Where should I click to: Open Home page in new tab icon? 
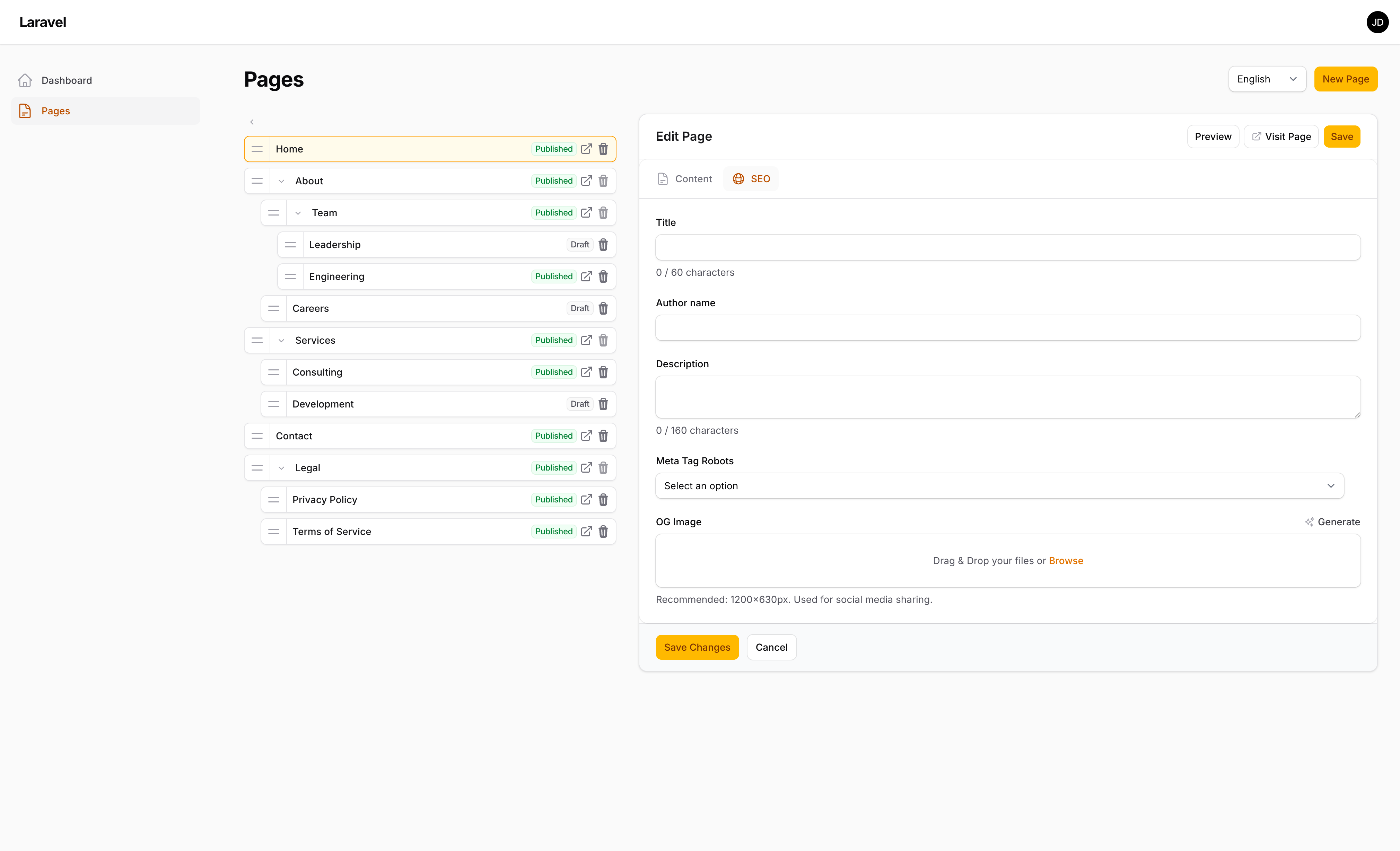[x=586, y=149]
